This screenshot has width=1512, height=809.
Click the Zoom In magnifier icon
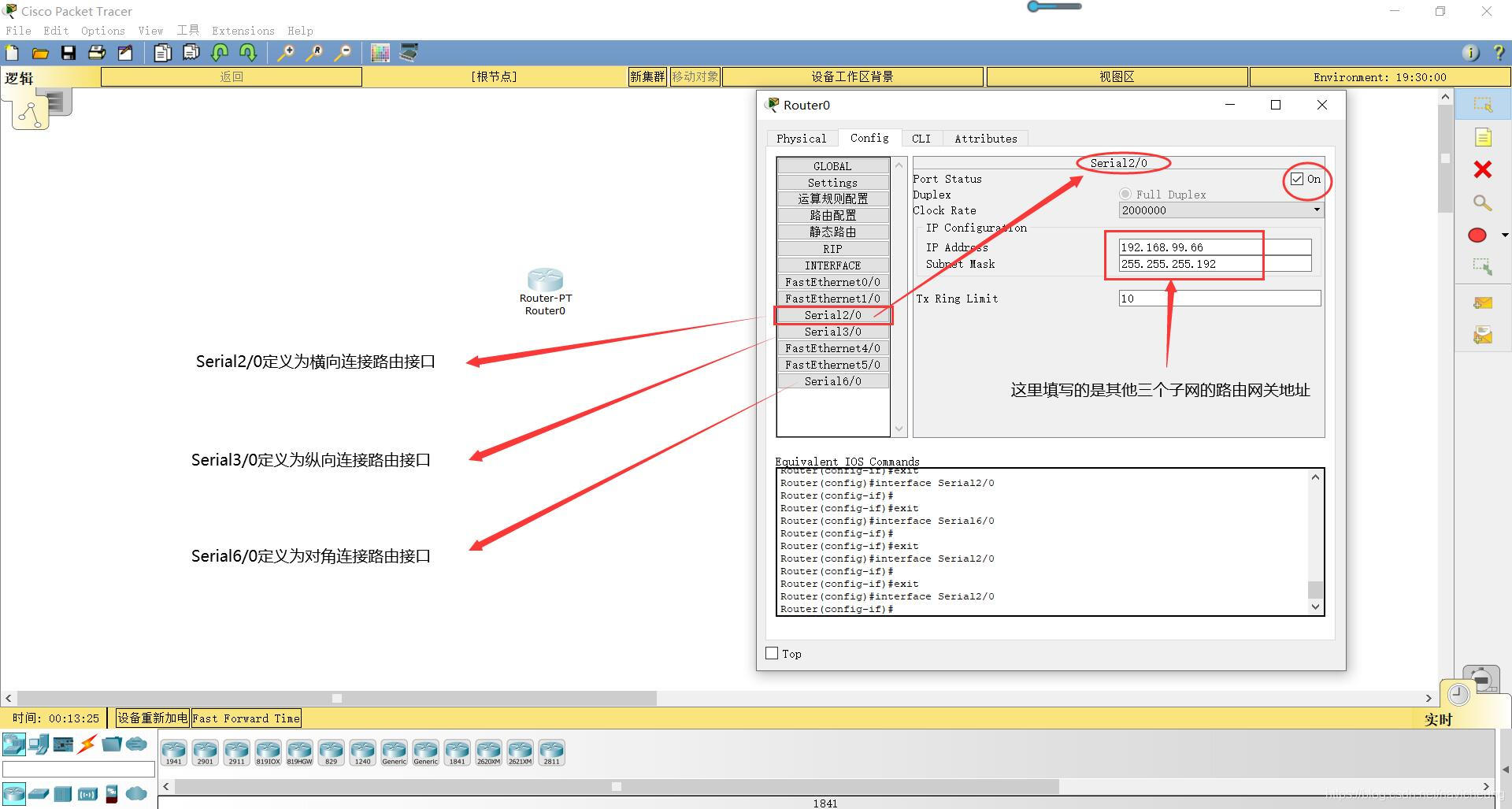286,53
